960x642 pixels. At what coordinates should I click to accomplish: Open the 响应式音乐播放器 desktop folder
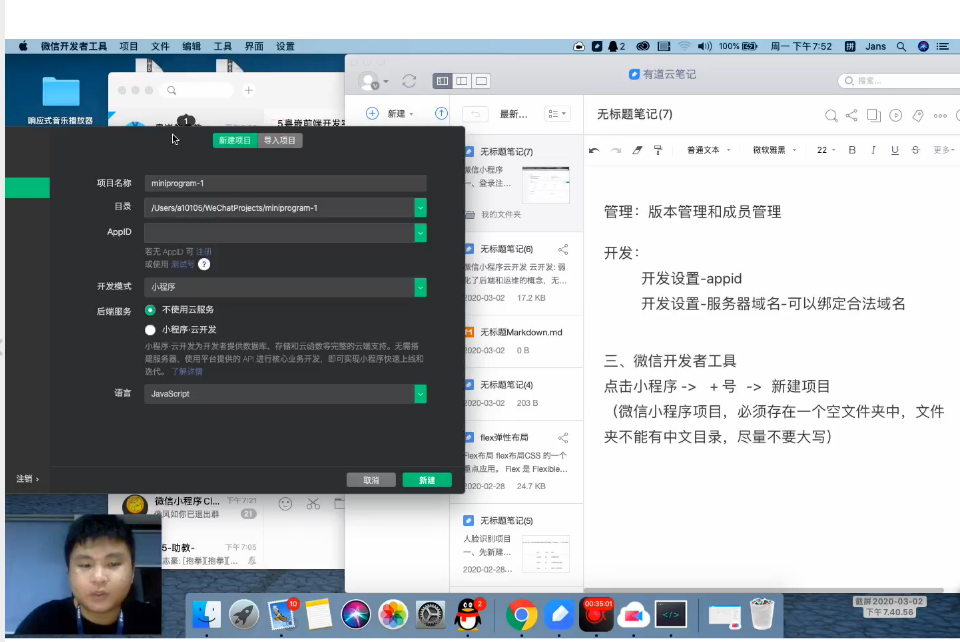(x=61, y=100)
